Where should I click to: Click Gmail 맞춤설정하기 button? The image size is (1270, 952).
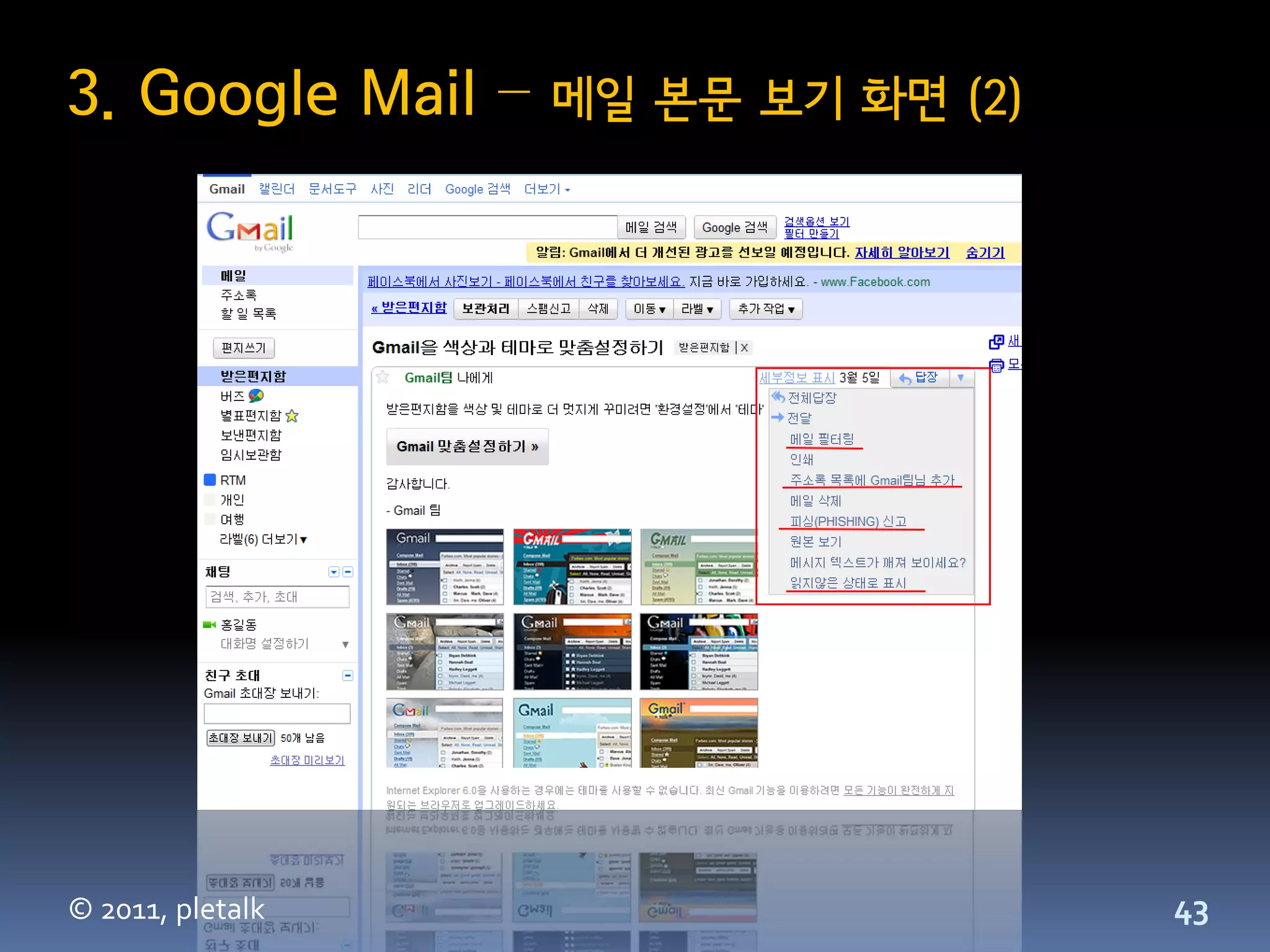tap(468, 446)
